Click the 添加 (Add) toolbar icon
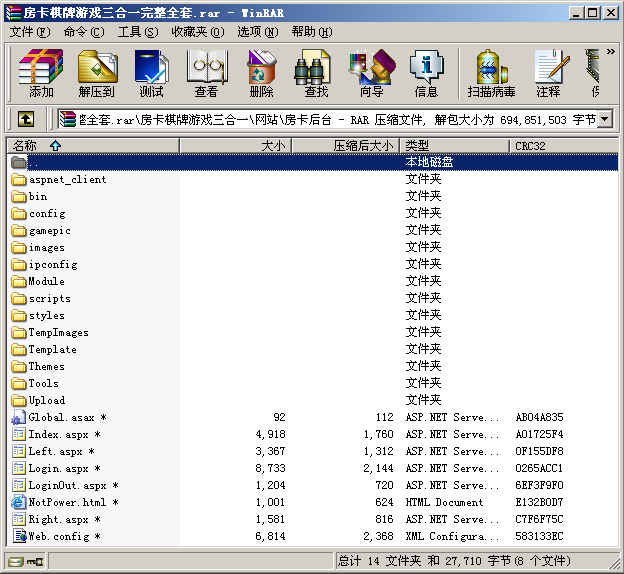Image resolution: width=624 pixels, height=574 pixels. tap(41, 72)
